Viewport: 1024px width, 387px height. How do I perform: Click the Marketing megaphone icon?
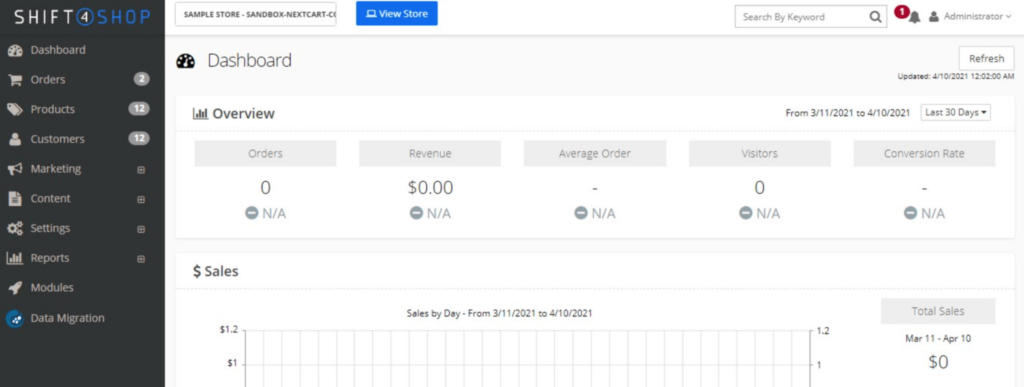coord(15,169)
